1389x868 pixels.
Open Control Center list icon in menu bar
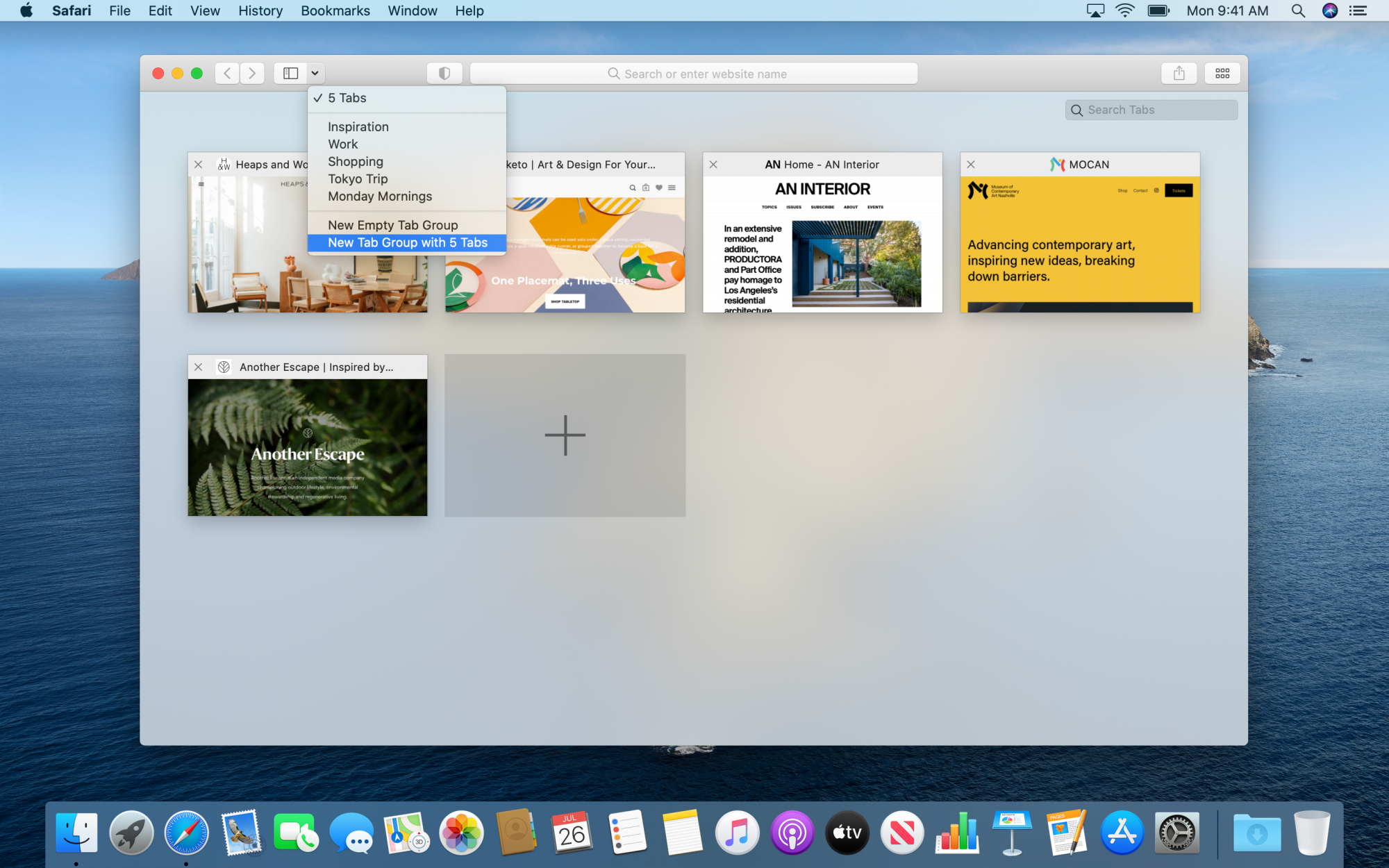[x=1358, y=10]
